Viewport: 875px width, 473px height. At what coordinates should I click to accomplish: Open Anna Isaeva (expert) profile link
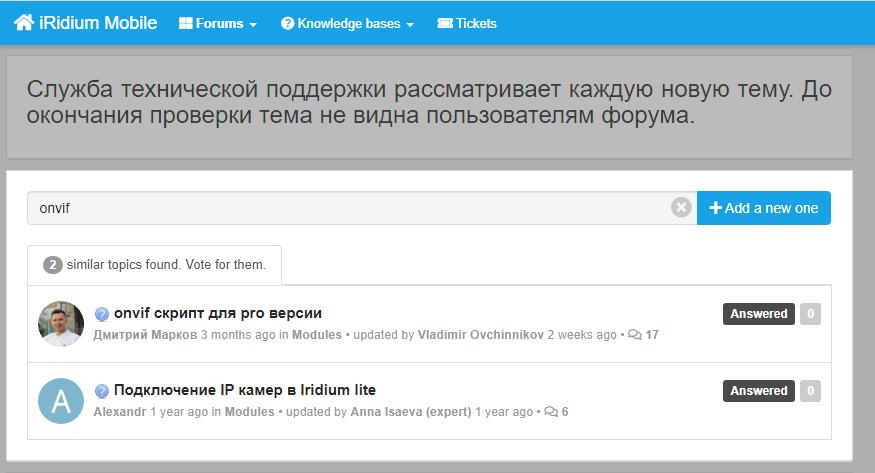pos(411,412)
